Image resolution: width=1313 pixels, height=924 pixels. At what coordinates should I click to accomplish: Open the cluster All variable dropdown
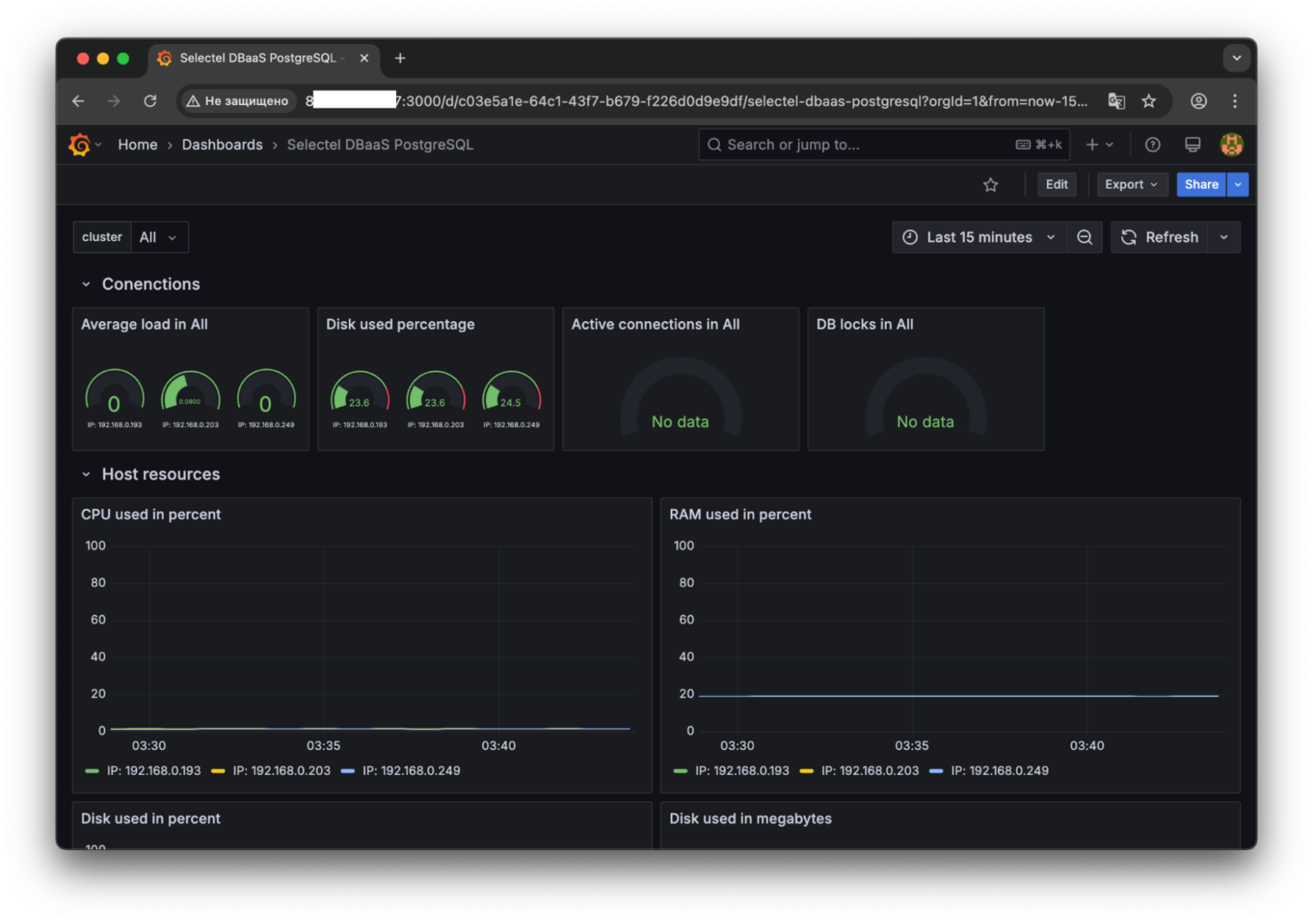[158, 238]
